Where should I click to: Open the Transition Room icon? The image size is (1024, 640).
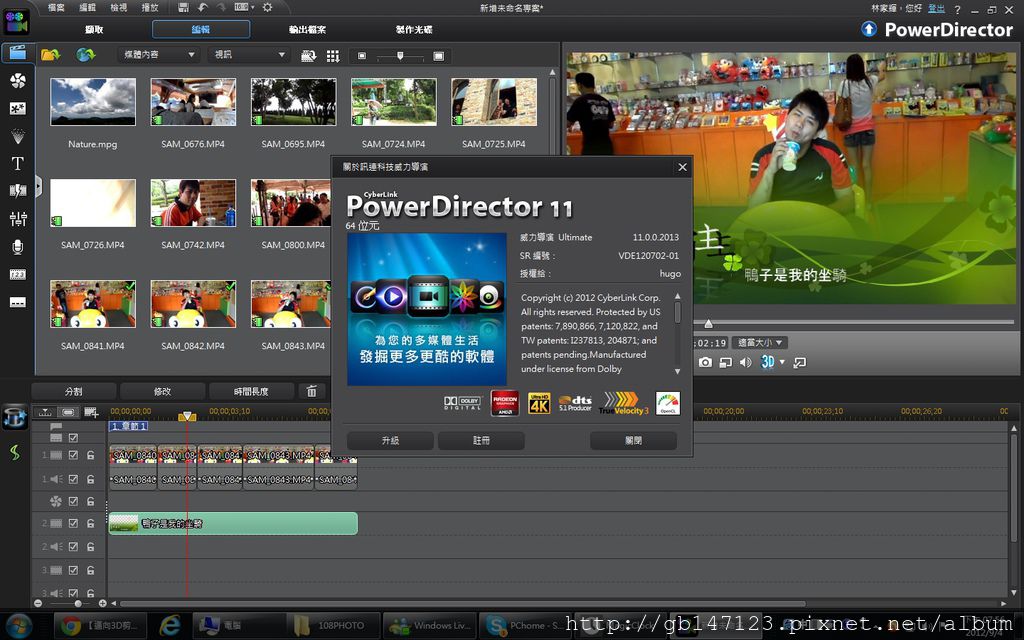click(x=18, y=191)
